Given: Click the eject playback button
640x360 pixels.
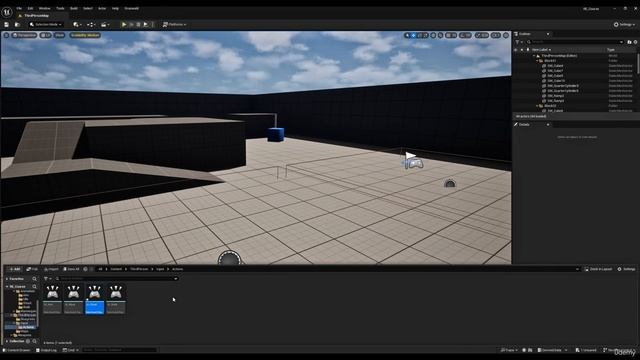Looking at the screenshot, I should (x=145, y=24).
